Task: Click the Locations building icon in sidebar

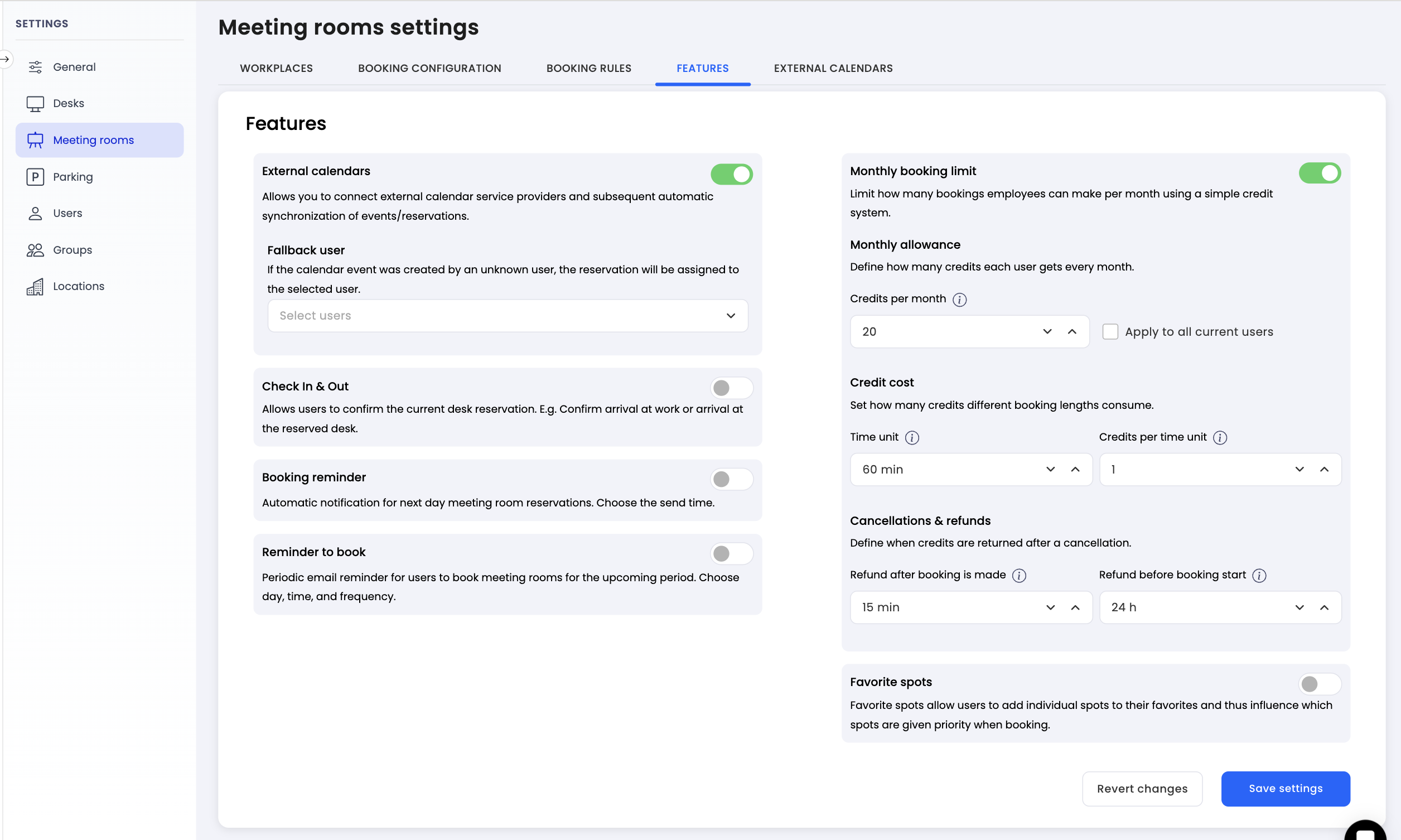Action: 35,287
